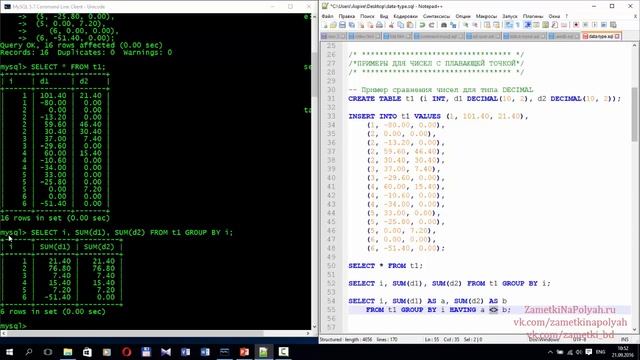Click the Print toolbar icon in Notepad++
The width and height of the screenshot is (640, 360).
pos(379,25)
